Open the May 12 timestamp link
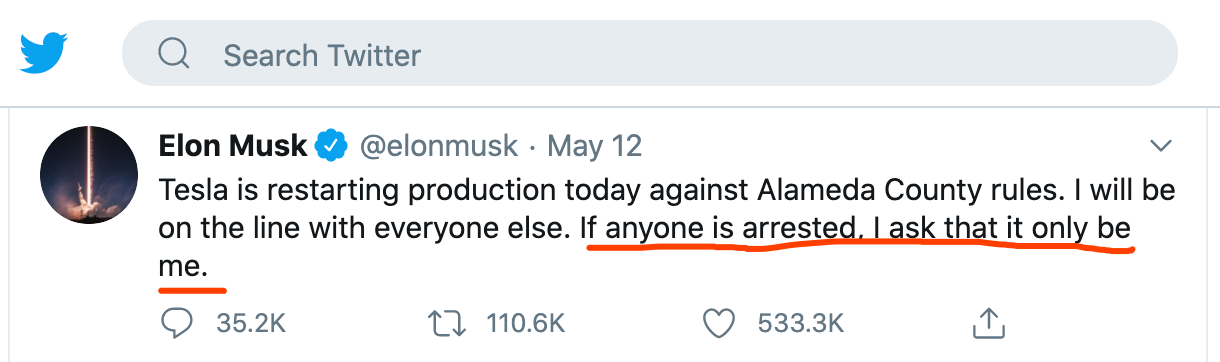This screenshot has width=1220, height=362. click(594, 147)
